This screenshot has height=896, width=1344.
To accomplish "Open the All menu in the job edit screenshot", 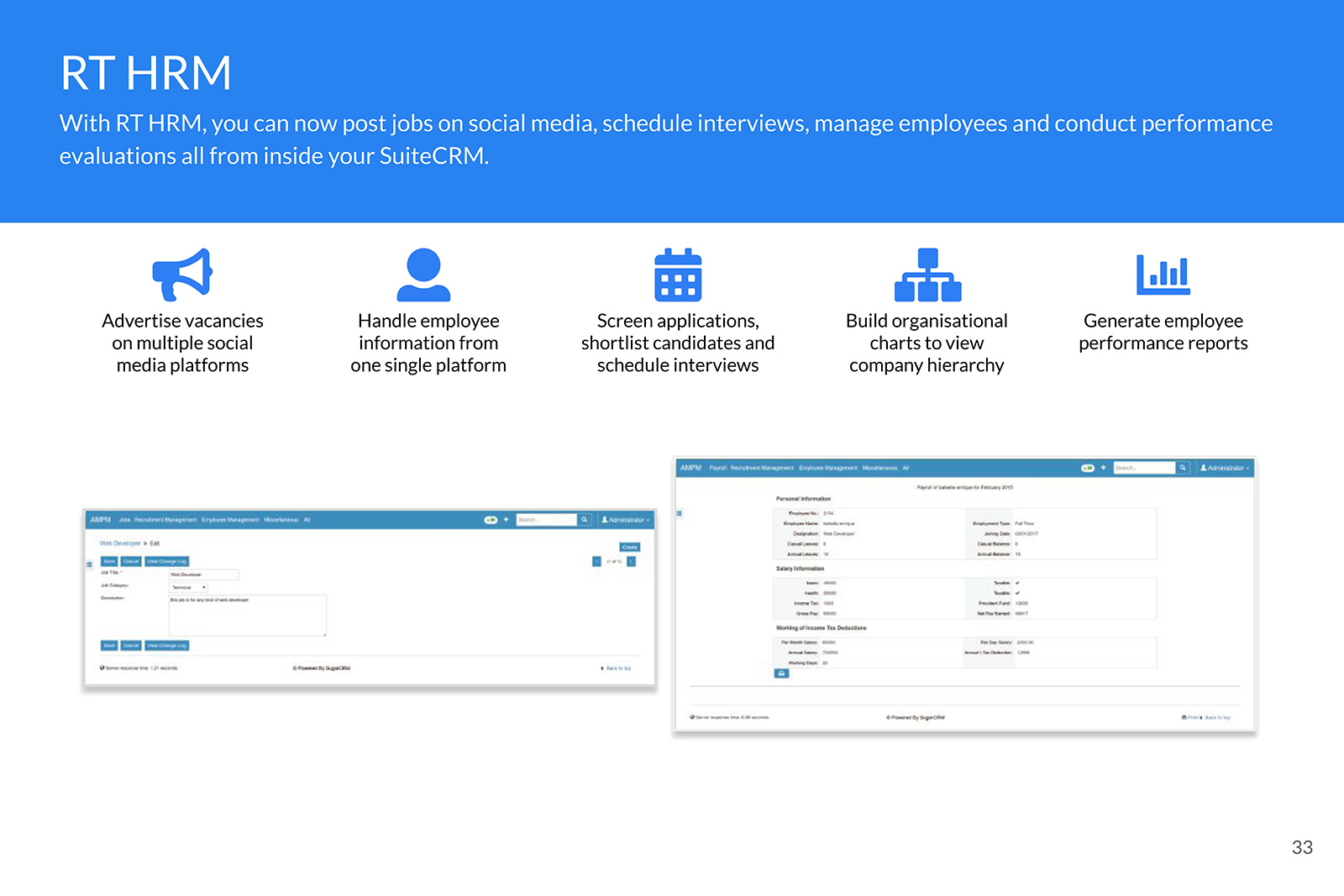I will pos(307,520).
